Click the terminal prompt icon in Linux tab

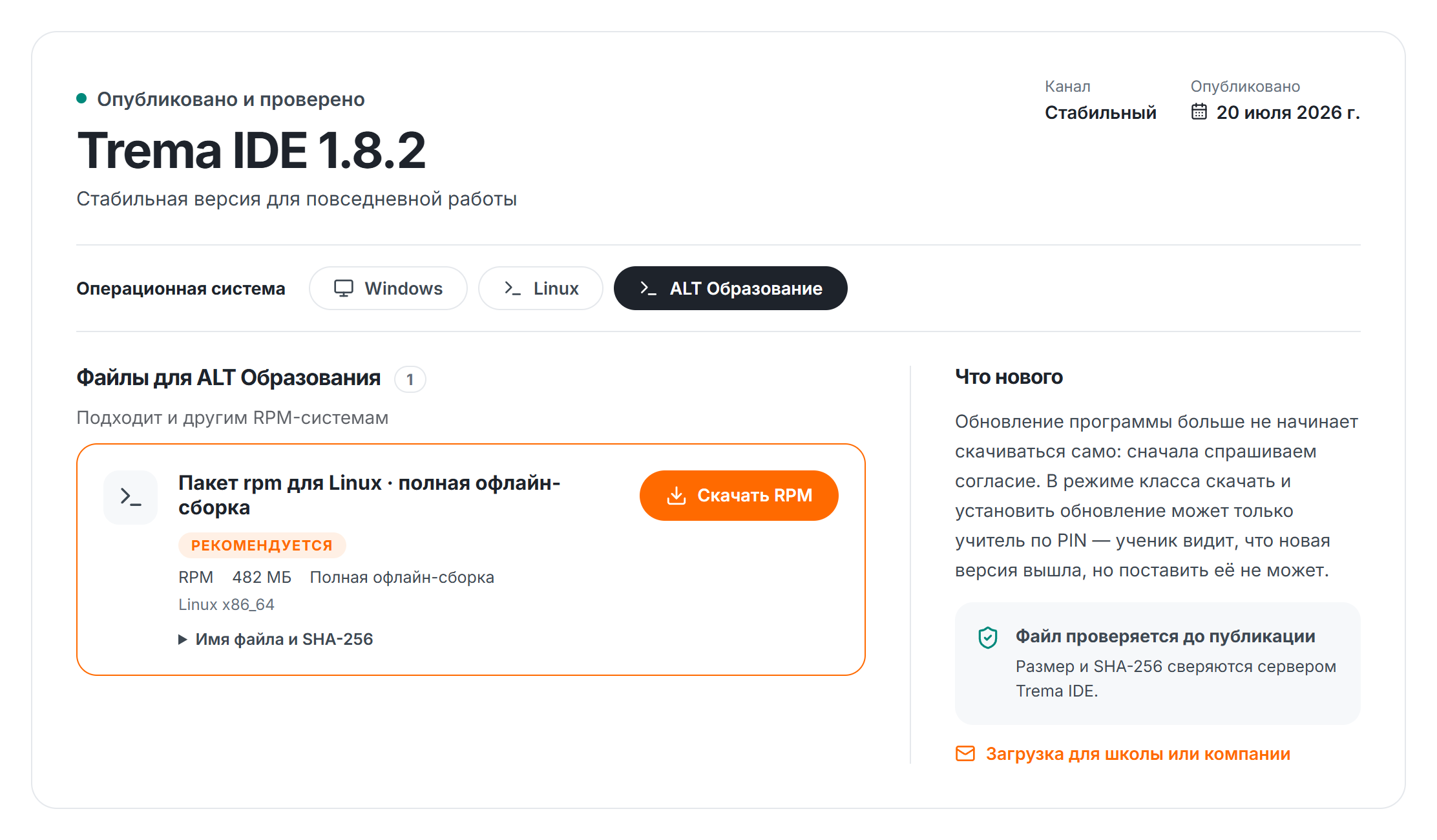click(512, 288)
